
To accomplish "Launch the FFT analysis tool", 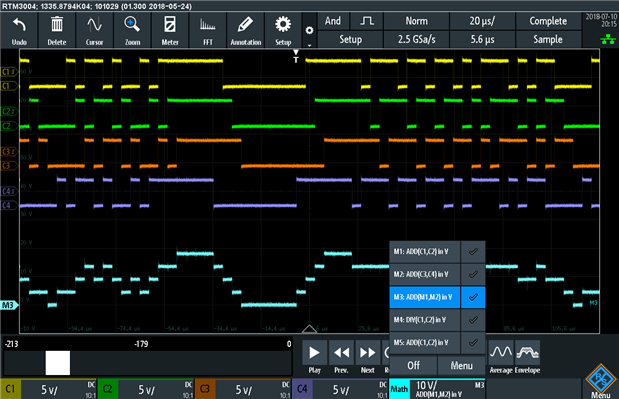I will (208, 30).
